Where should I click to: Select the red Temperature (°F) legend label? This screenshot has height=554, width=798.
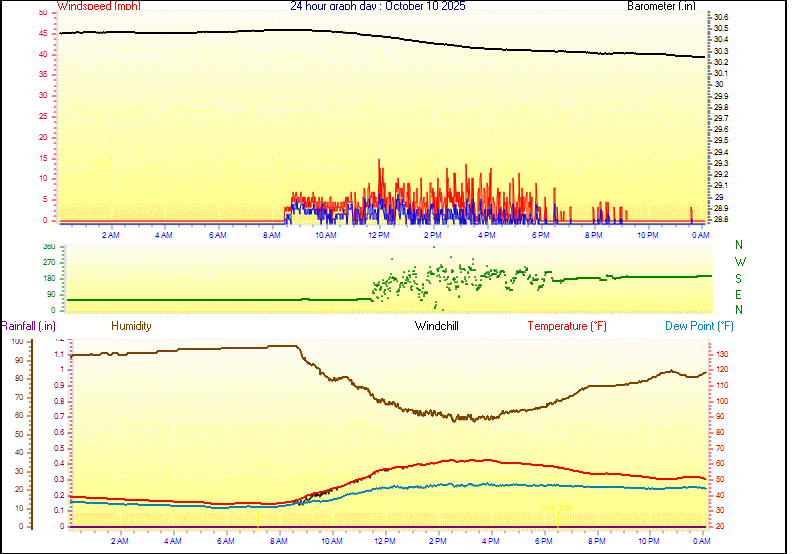(566, 326)
